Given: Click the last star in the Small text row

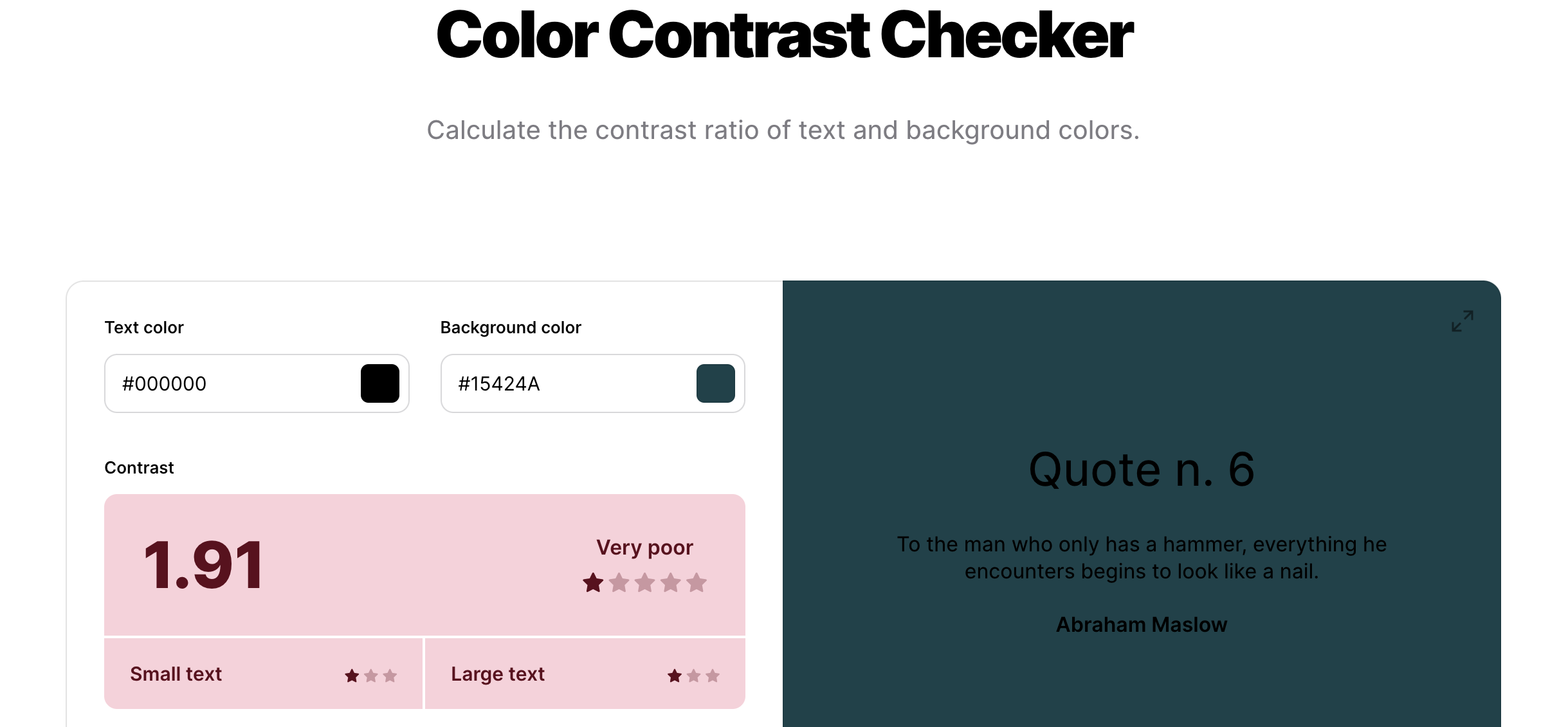Looking at the screenshot, I should 390,676.
